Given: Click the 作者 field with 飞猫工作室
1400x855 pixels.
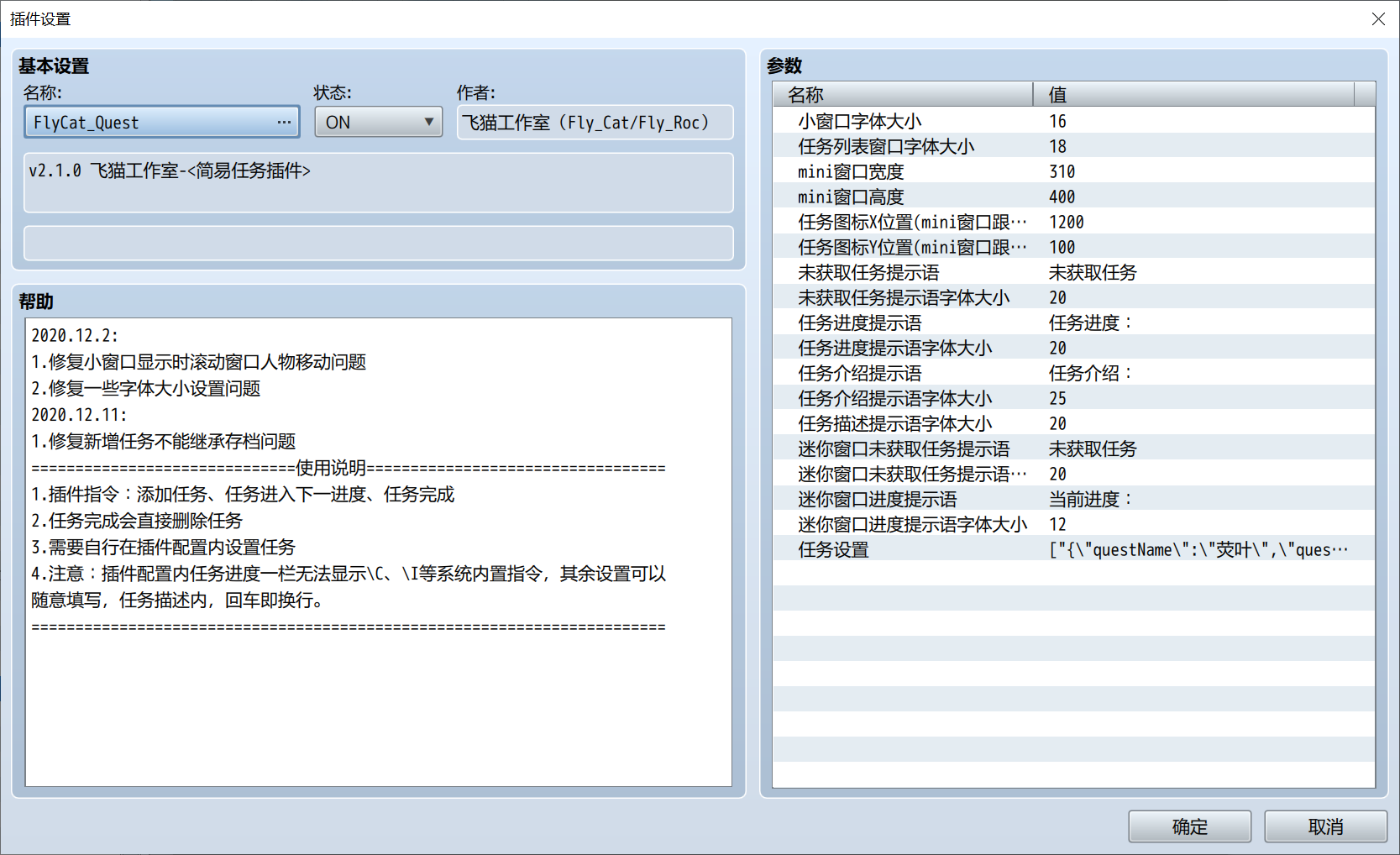Looking at the screenshot, I should [595, 122].
